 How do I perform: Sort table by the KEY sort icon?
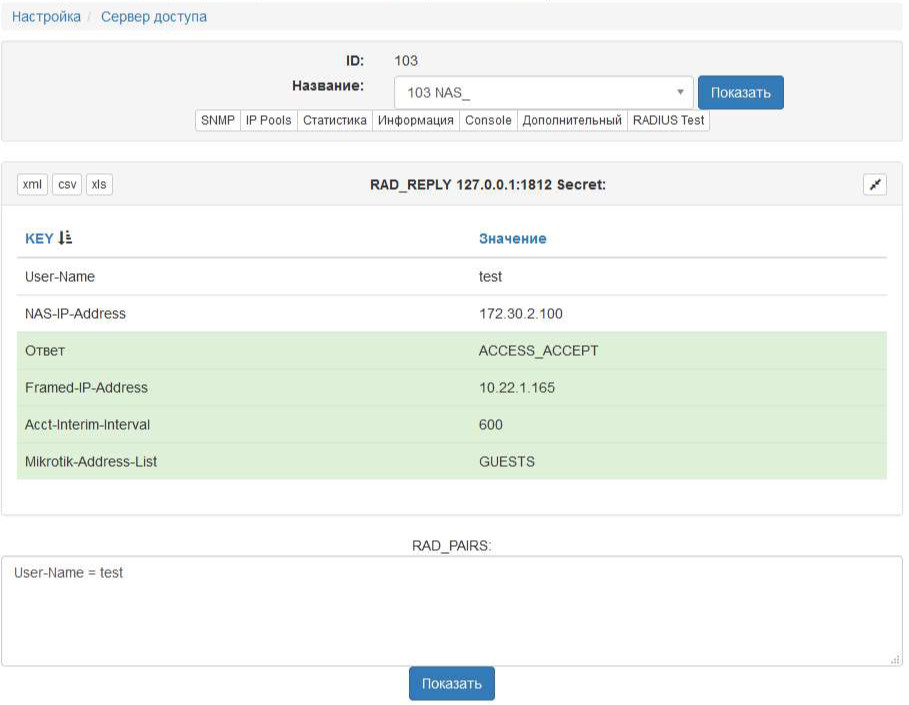point(65,238)
